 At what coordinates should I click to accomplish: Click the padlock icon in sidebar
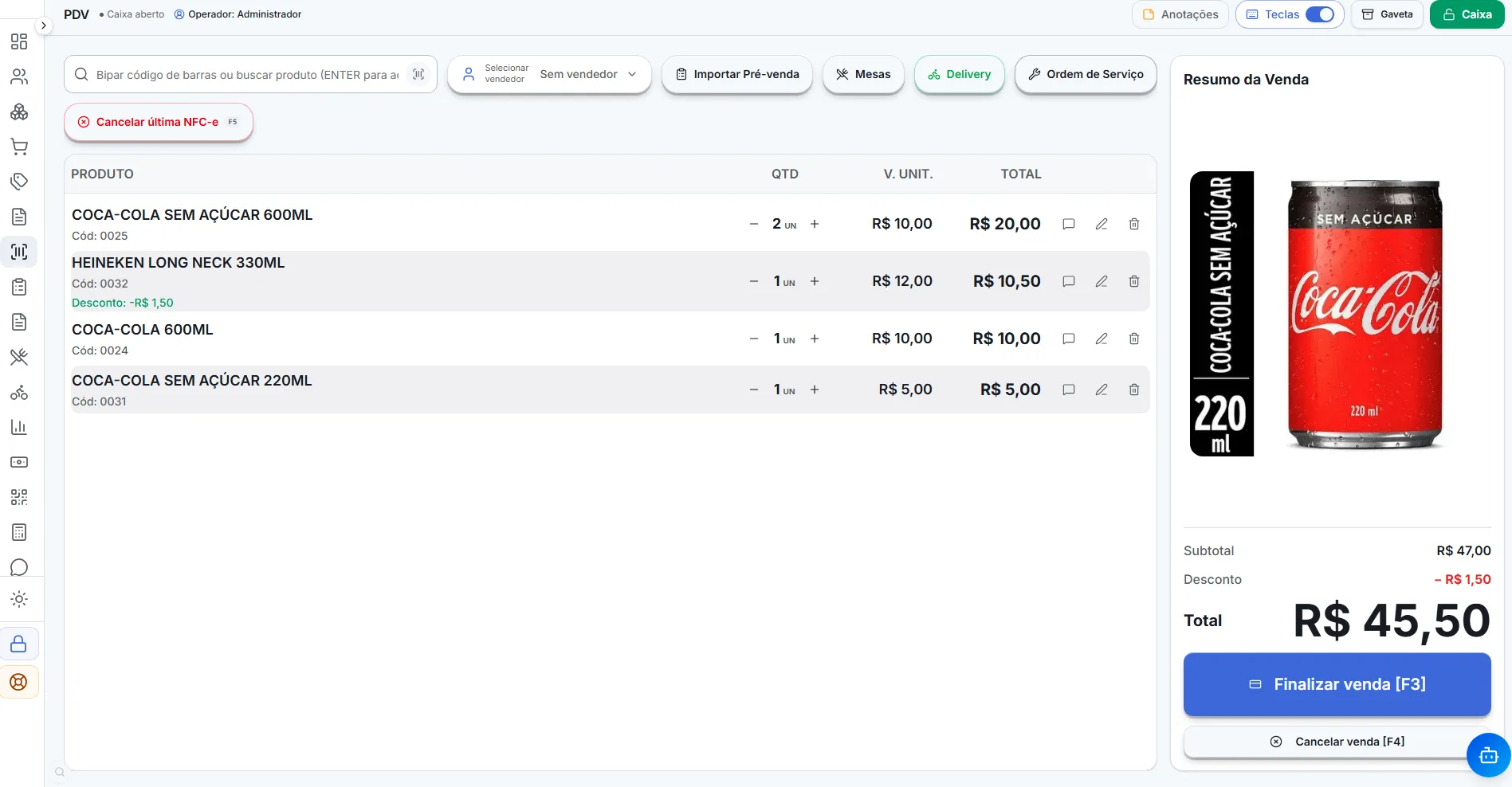tap(19, 644)
